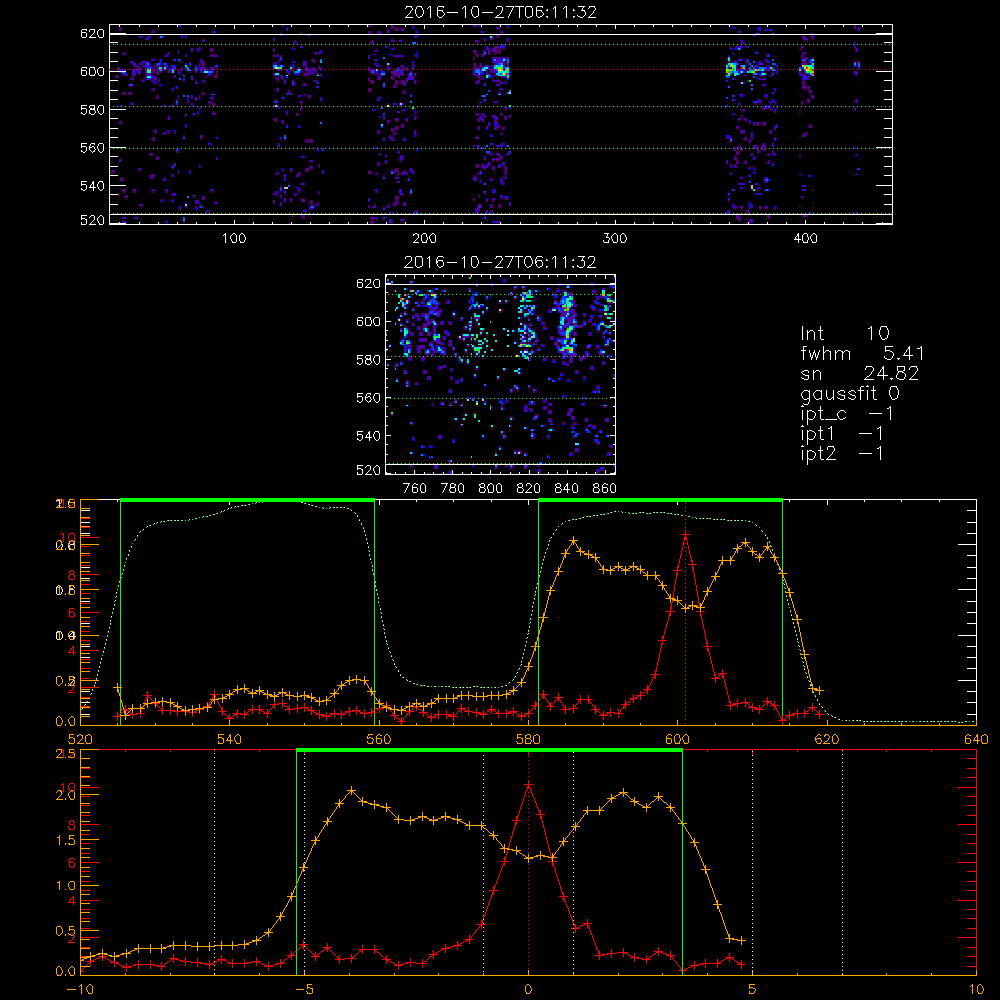Image resolution: width=1000 pixels, height=1000 pixels.
Task: Click x-axis label 400 of top spectrogram
Action: (805, 238)
